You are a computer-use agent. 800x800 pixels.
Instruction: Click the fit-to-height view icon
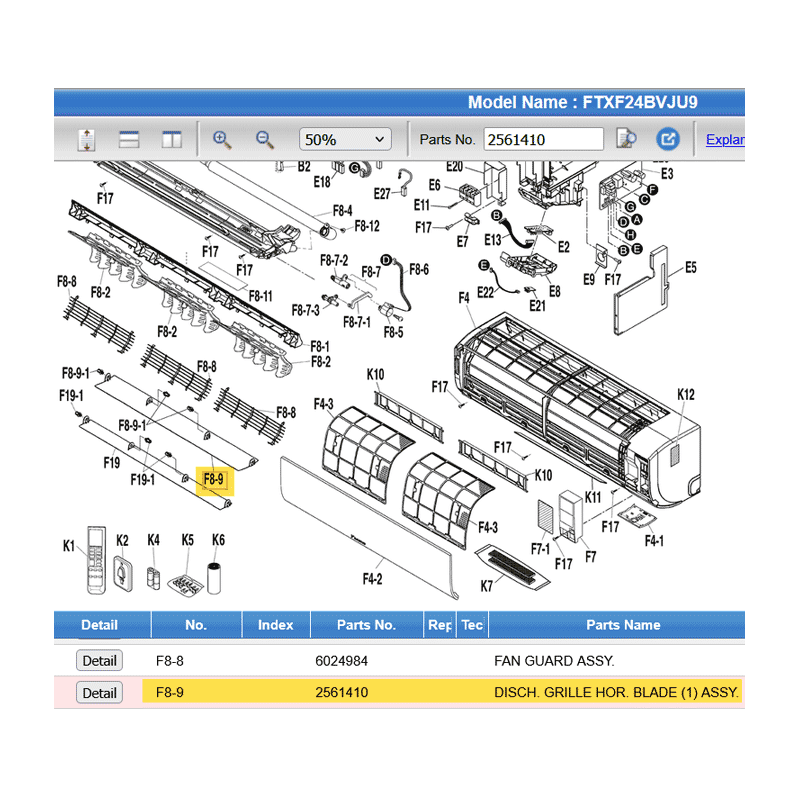(x=86, y=140)
